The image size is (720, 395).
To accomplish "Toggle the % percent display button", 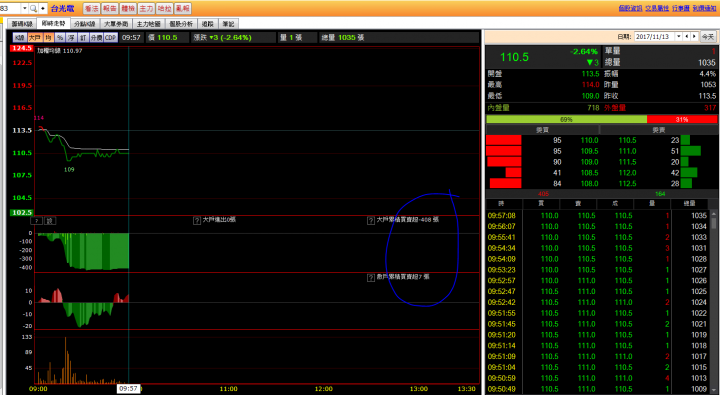I will tap(60, 38).
